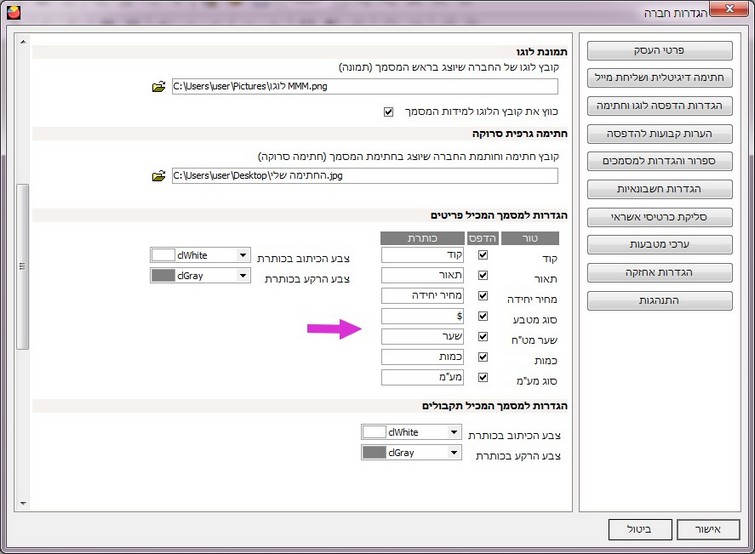
Task: Click the signature file path input field
Action: 365,176
